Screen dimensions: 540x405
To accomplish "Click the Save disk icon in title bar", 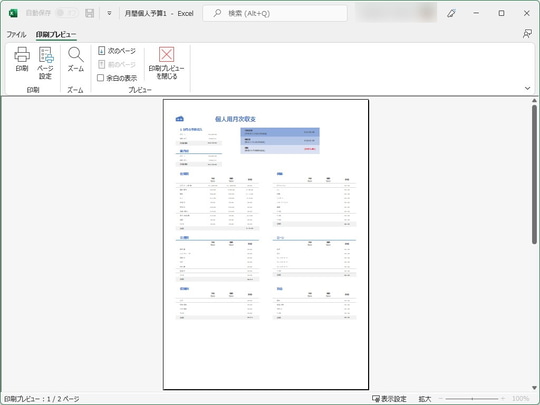I will 90,13.
